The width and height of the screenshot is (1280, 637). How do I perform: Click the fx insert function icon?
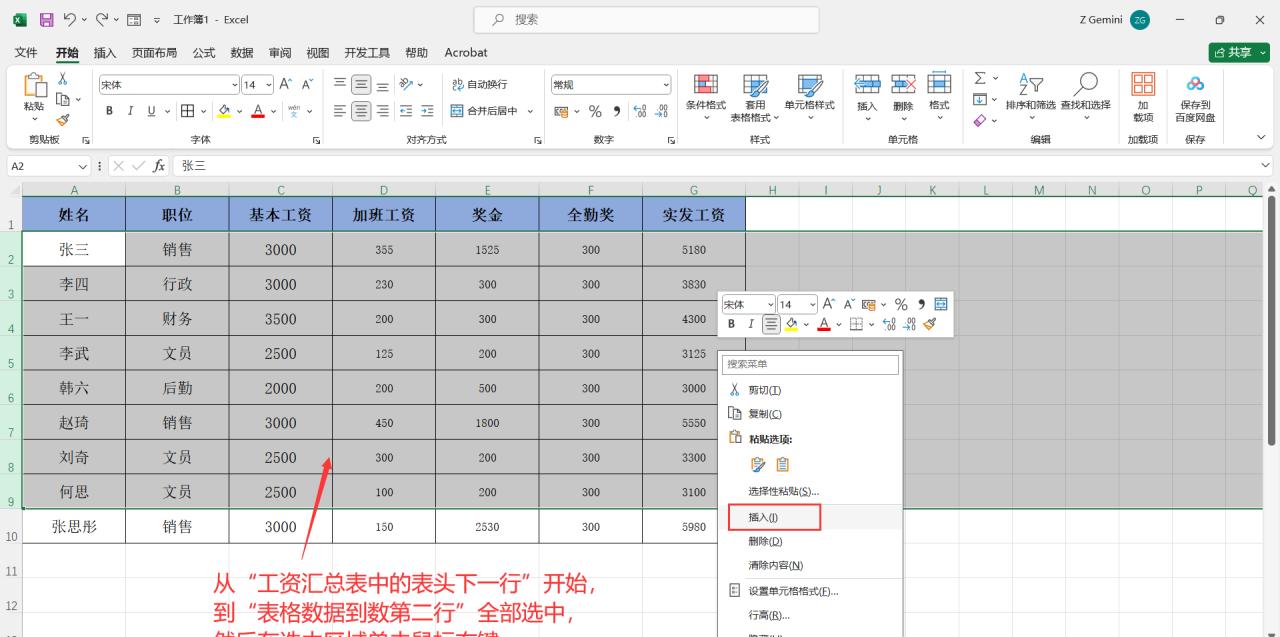[x=159, y=166]
